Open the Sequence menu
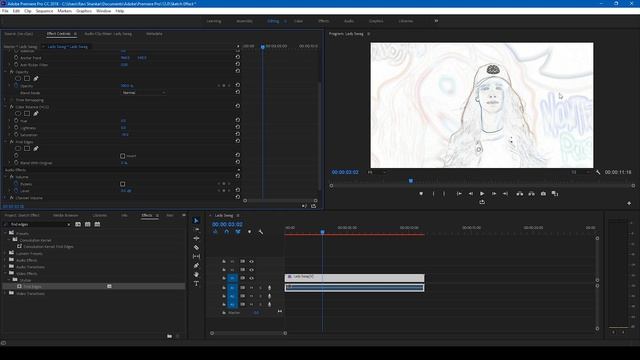Viewport: 640px width, 360px height. click(x=44, y=11)
